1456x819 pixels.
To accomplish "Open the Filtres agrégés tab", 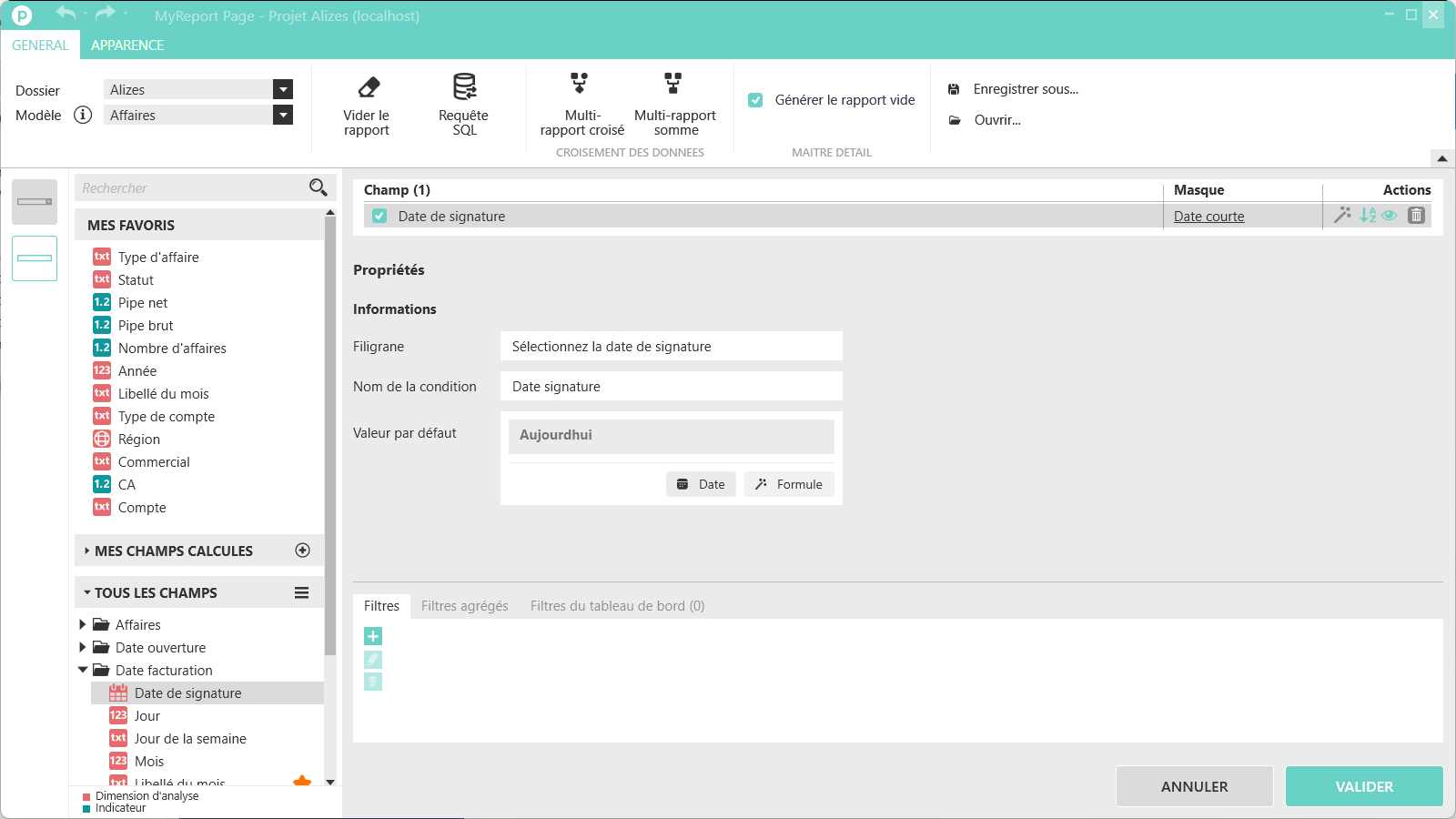I will click(464, 606).
